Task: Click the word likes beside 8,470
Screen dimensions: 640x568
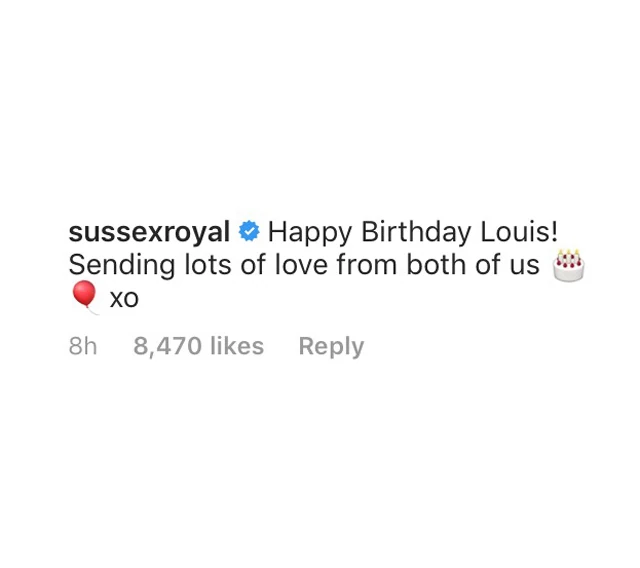Action: pyautogui.click(x=237, y=346)
